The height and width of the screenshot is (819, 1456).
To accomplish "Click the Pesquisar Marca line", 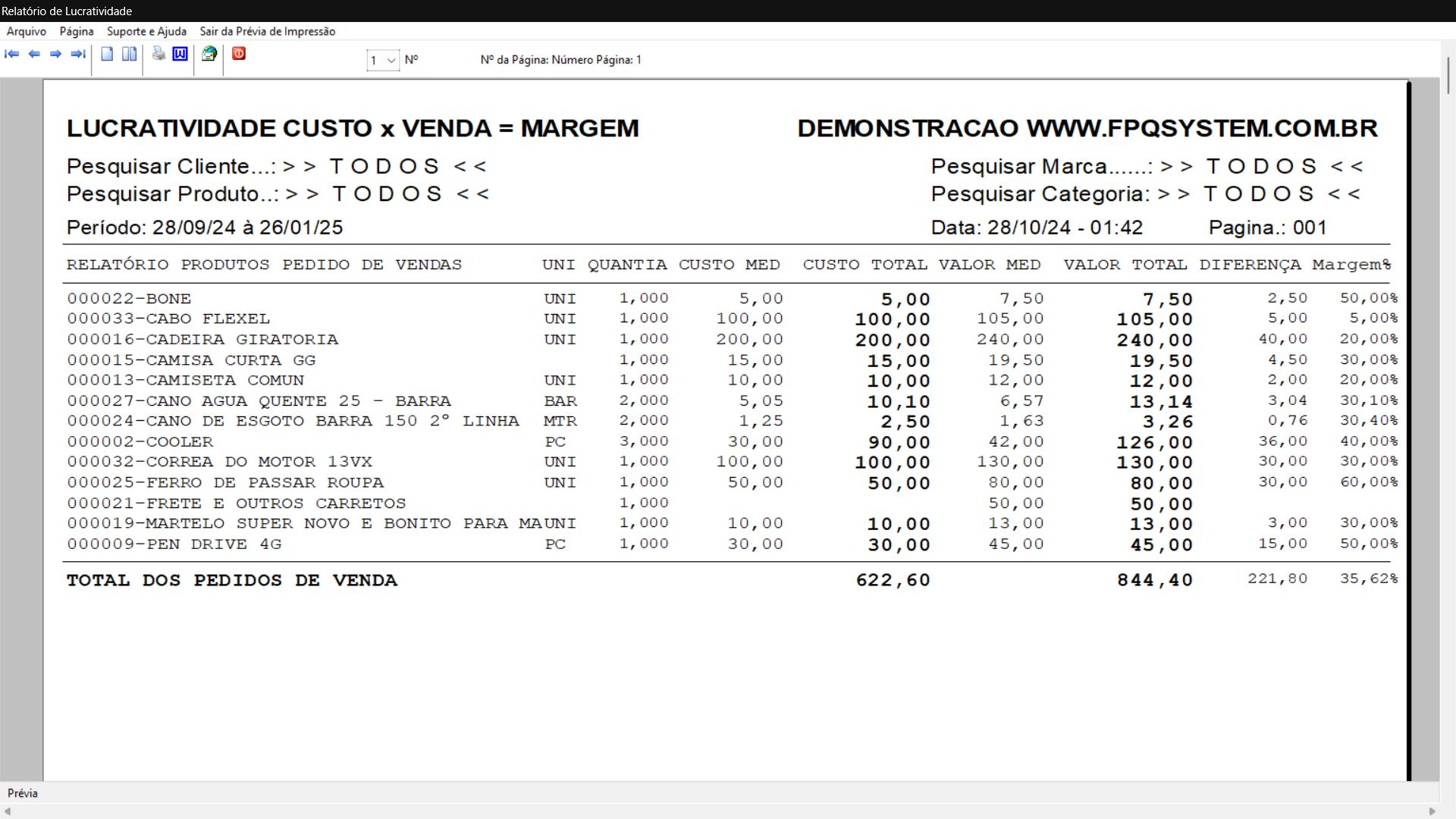I will (x=1147, y=166).
